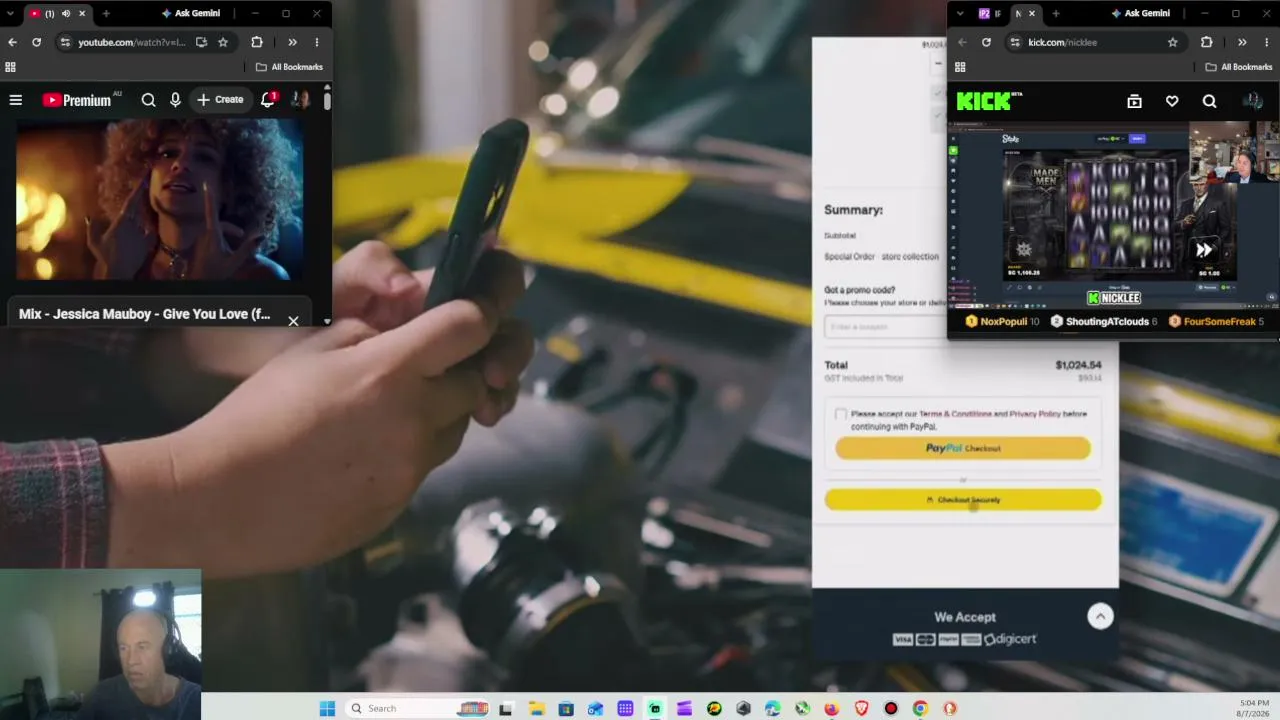
Task: Open Google Chrome from the taskbar
Action: coord(920,709)
